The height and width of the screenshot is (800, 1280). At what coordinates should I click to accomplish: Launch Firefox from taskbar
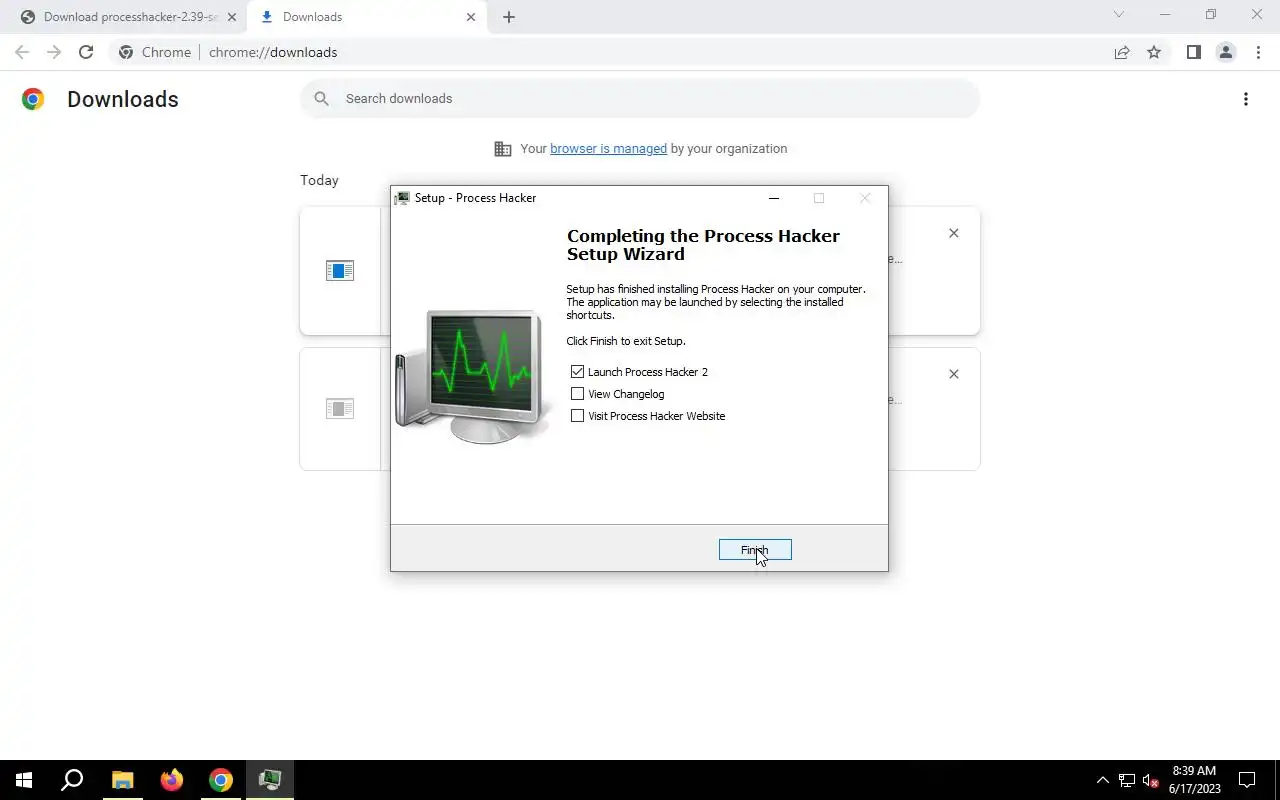172,780
